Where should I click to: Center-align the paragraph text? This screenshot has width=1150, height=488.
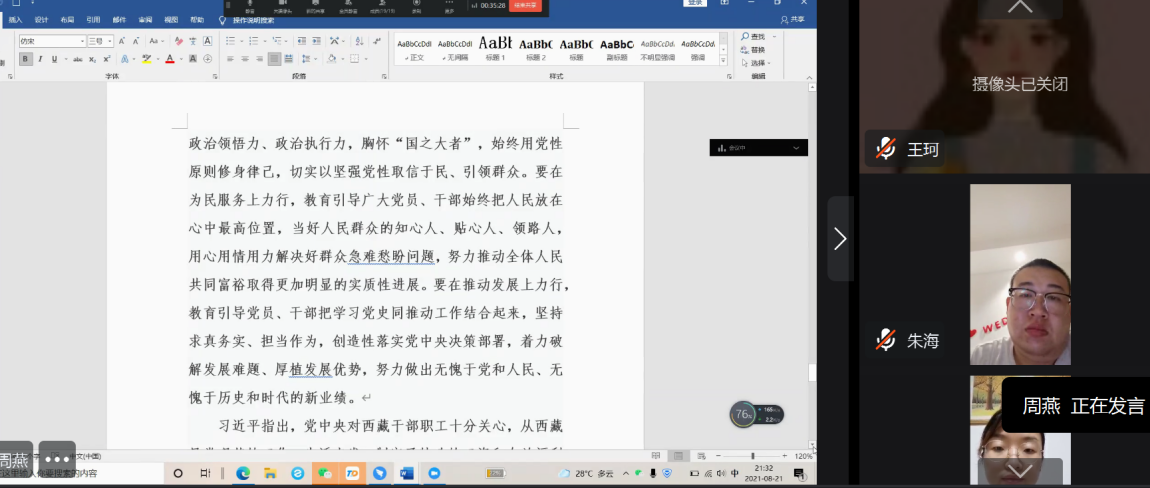[x=244, y=59]
